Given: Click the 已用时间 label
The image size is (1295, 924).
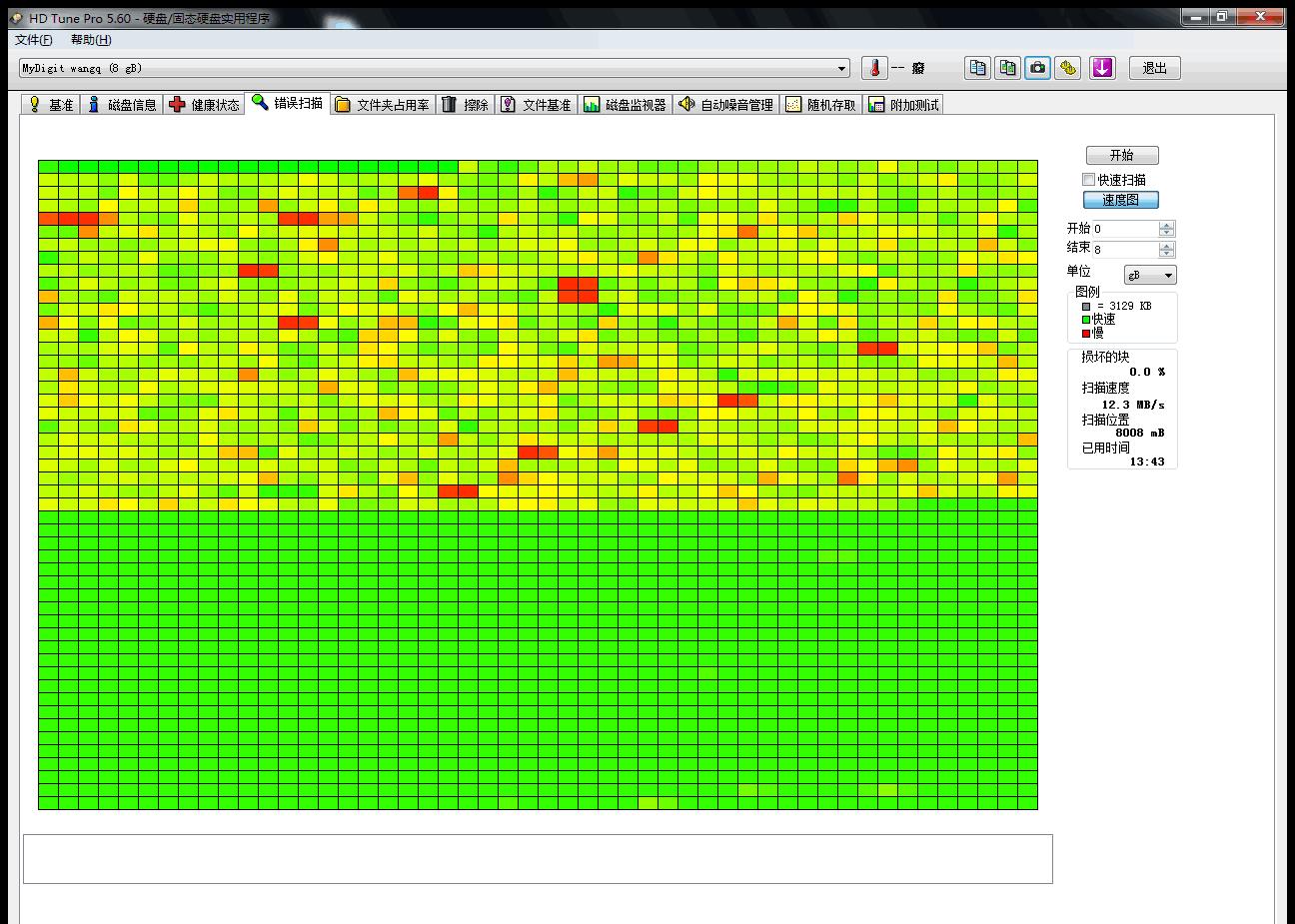Looking at the screenshot, I should [x=1105, y=448].
